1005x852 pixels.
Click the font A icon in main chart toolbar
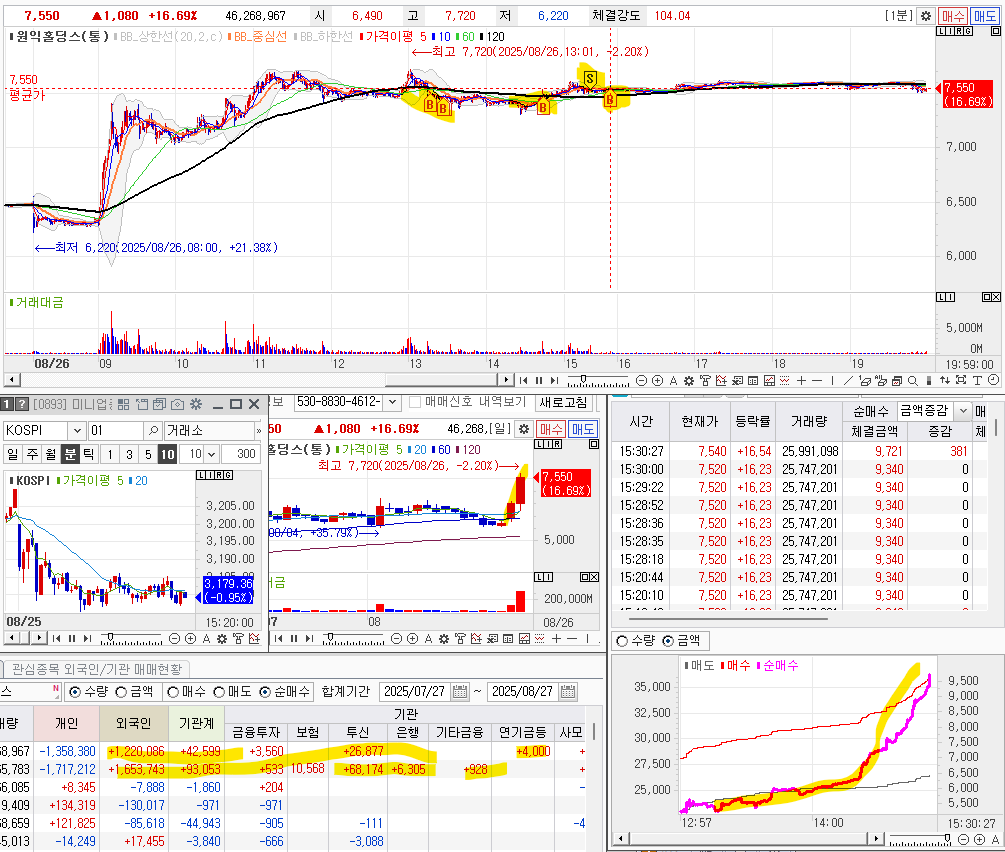point(673,380)
